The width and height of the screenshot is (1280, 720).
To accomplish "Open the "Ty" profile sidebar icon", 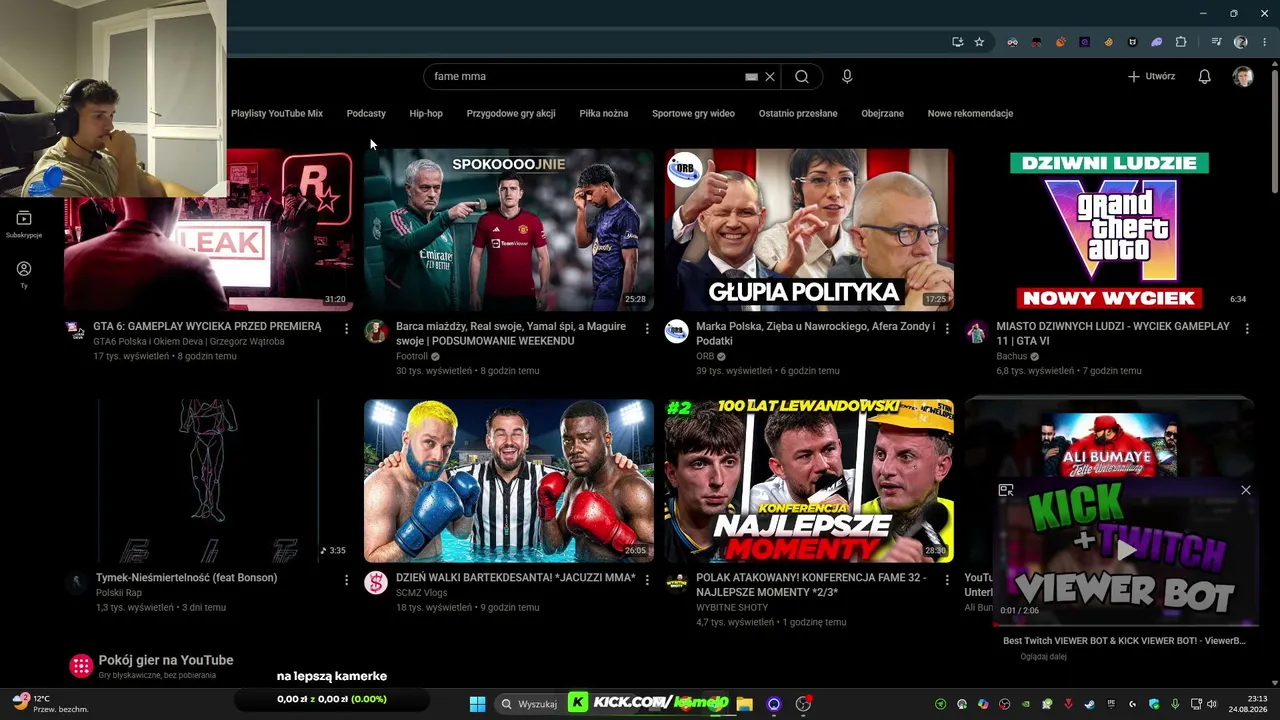I will 24,275.
